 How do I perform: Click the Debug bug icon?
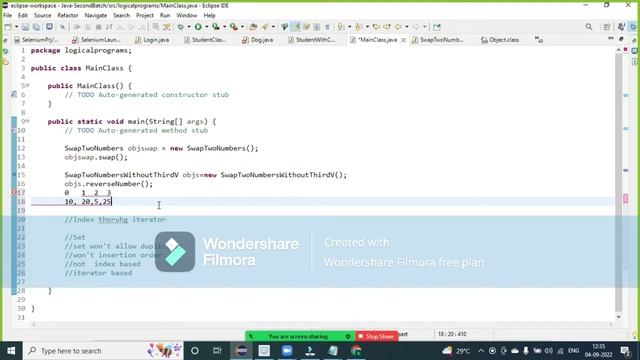click(180, 27)
